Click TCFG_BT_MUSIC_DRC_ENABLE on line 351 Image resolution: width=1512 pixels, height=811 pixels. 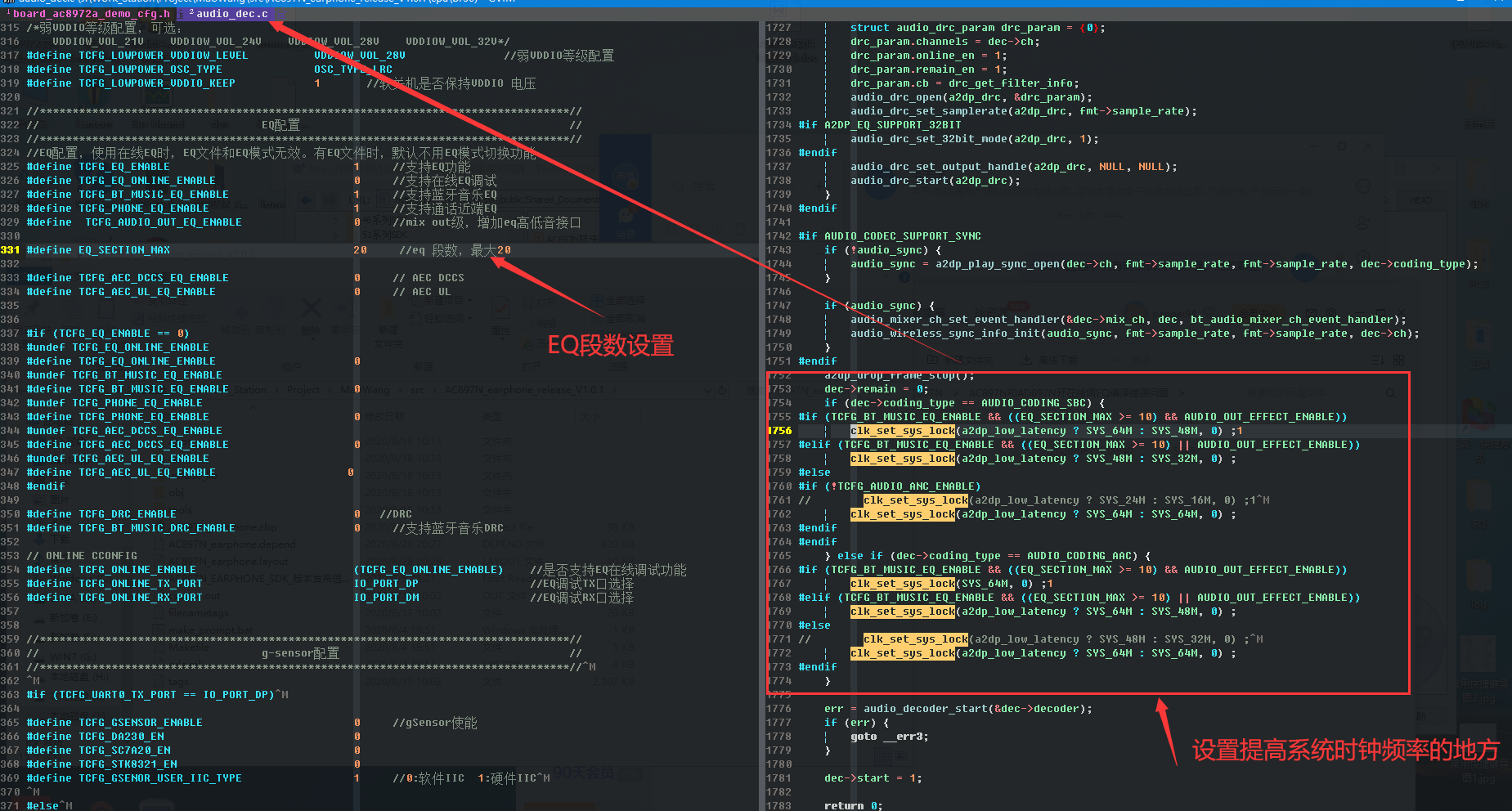(x=157, y=528)
